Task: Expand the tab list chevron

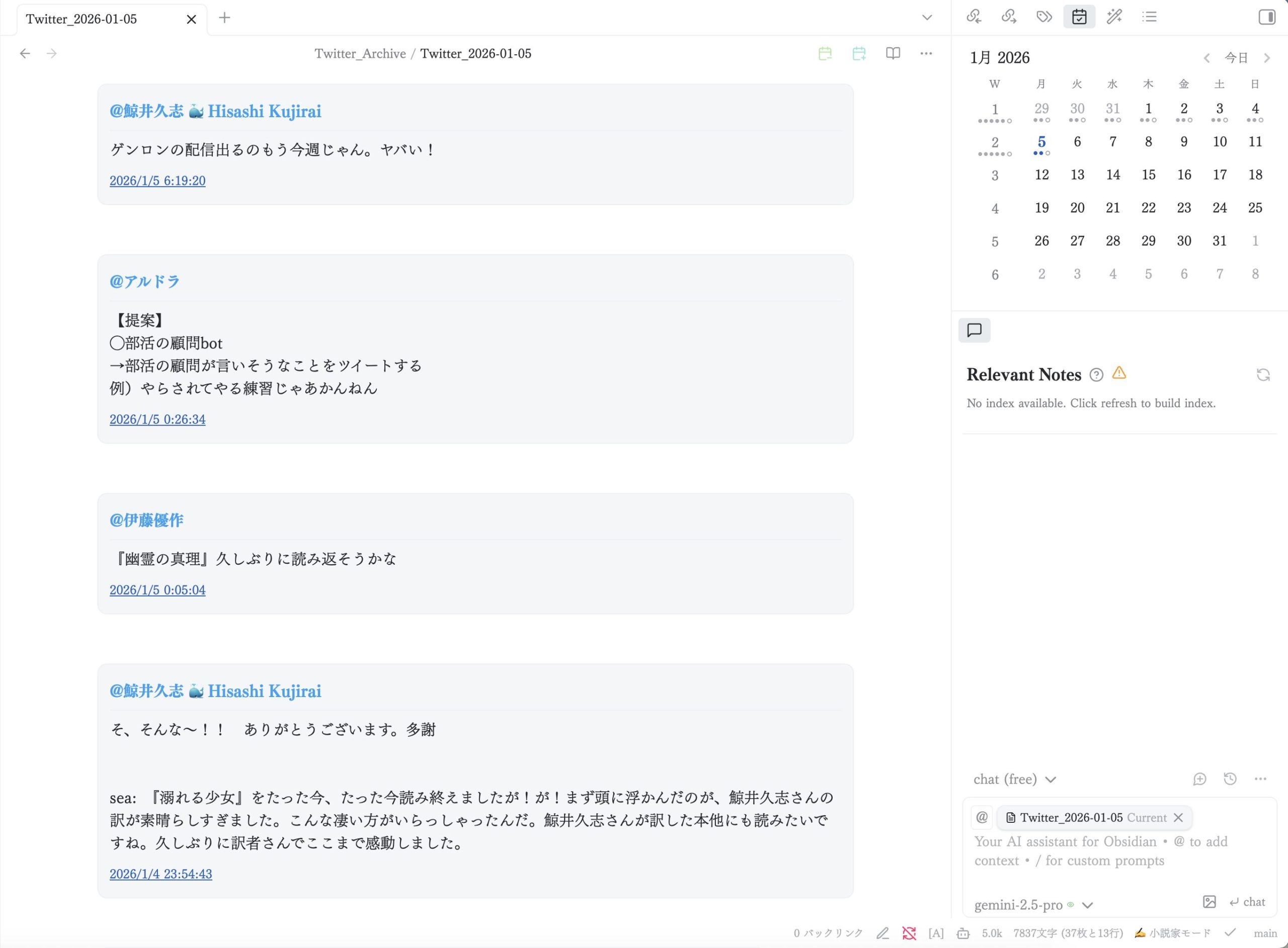Action: point(926,18)
